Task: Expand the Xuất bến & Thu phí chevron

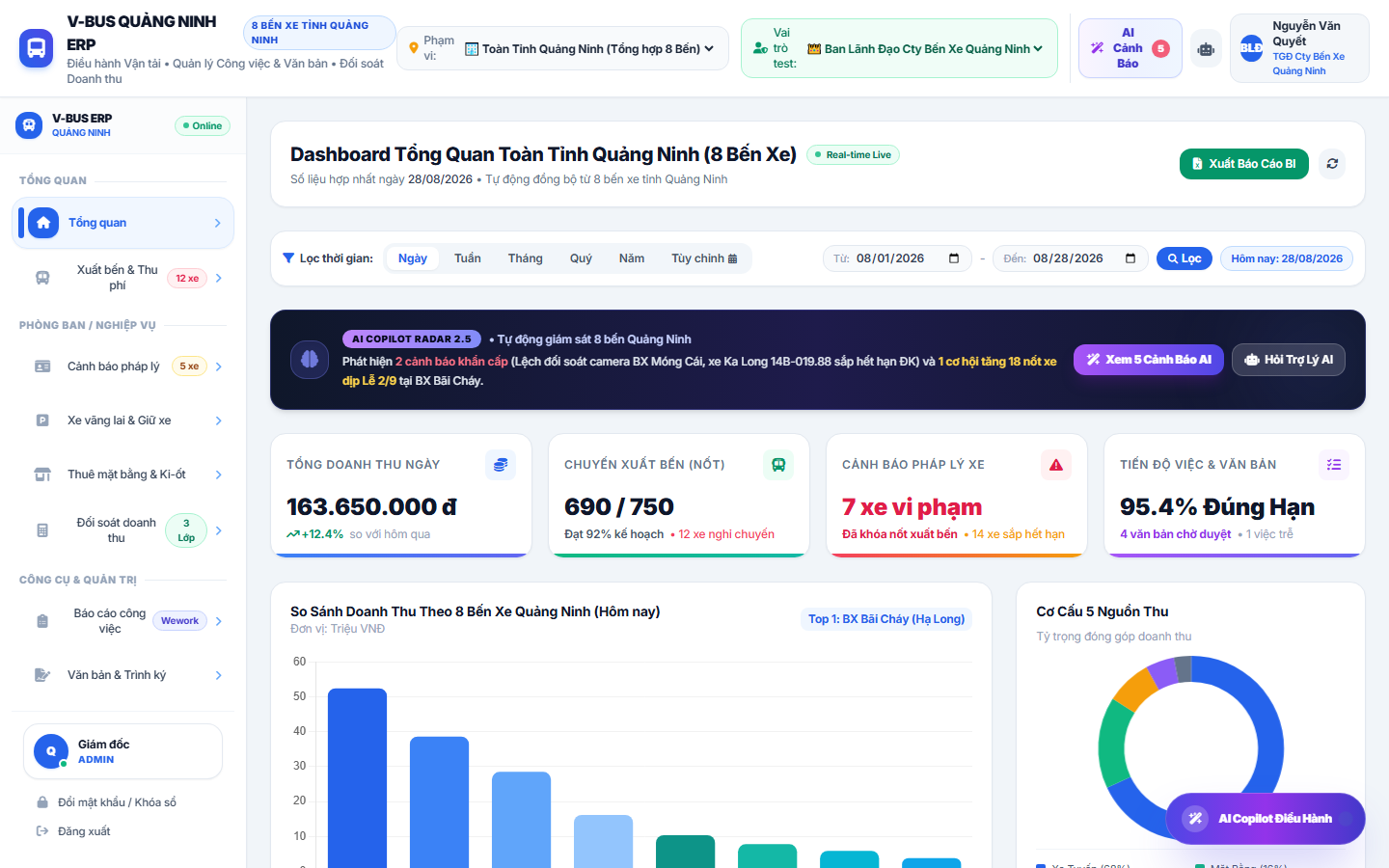Action: tap(219, 279)
